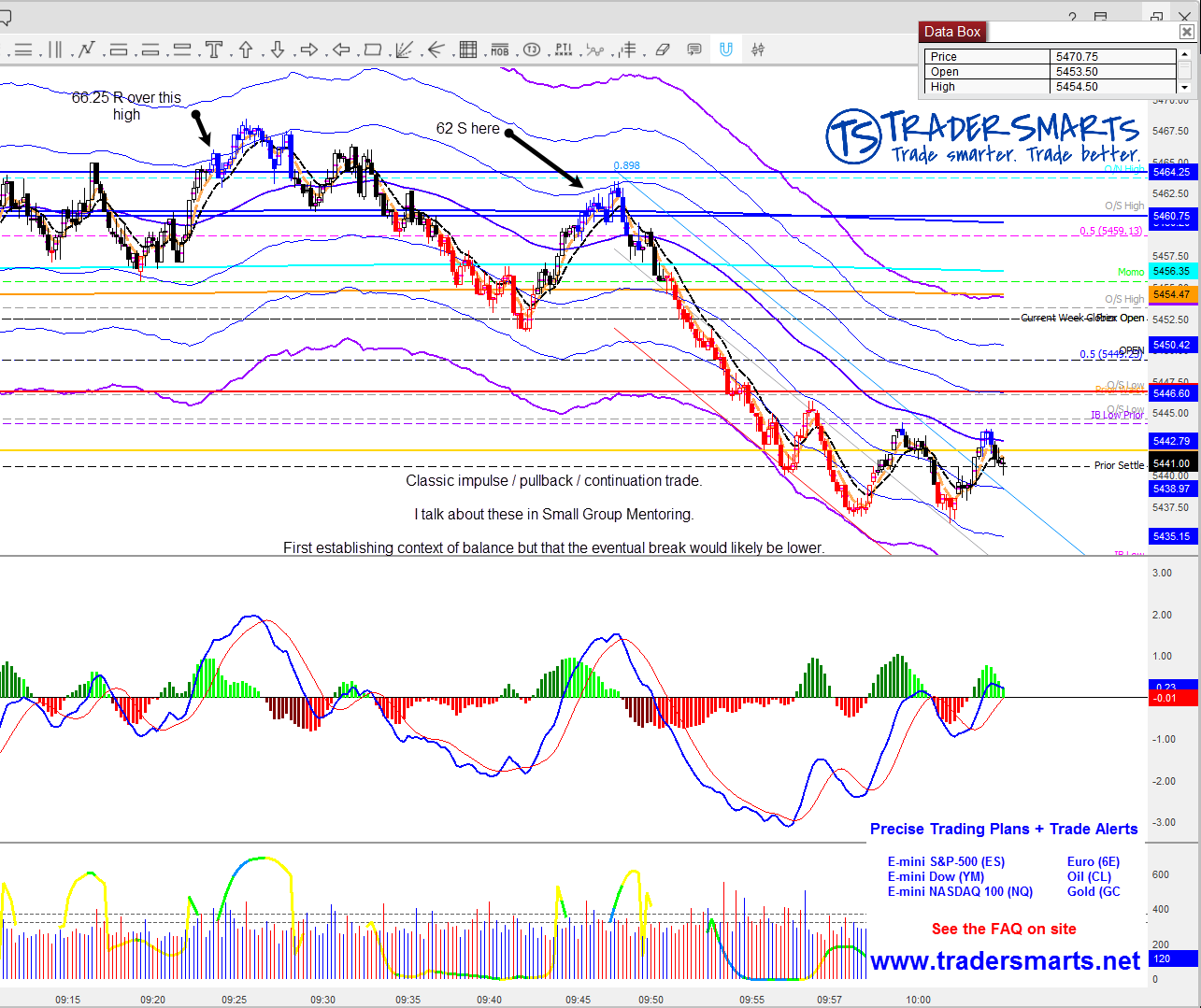Click the Data Box scrollbar thumb
Image resolution: width=1201 pixels, height=1008 pixels.
pos(1184,70)
